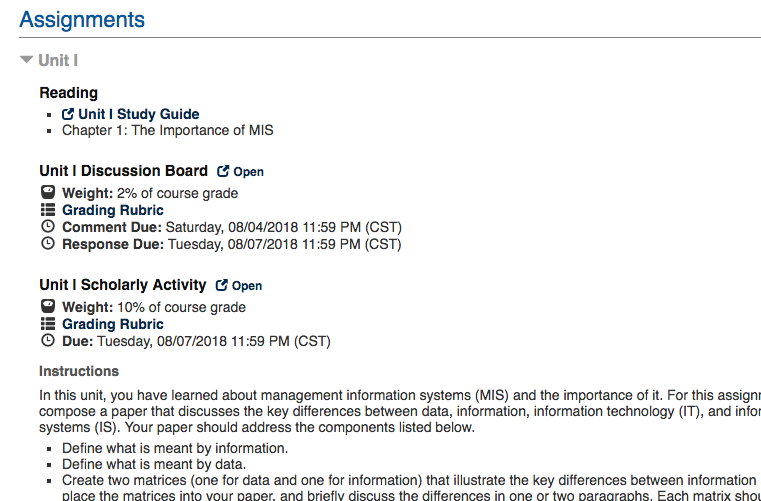
Task: Click external-link icon beside Scholarly Activity Open
Action: [221, 285]
